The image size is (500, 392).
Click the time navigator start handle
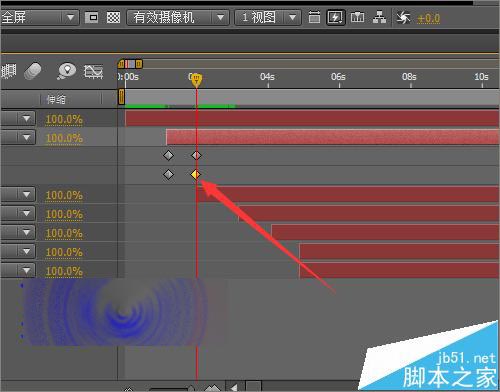pos(121,64)
